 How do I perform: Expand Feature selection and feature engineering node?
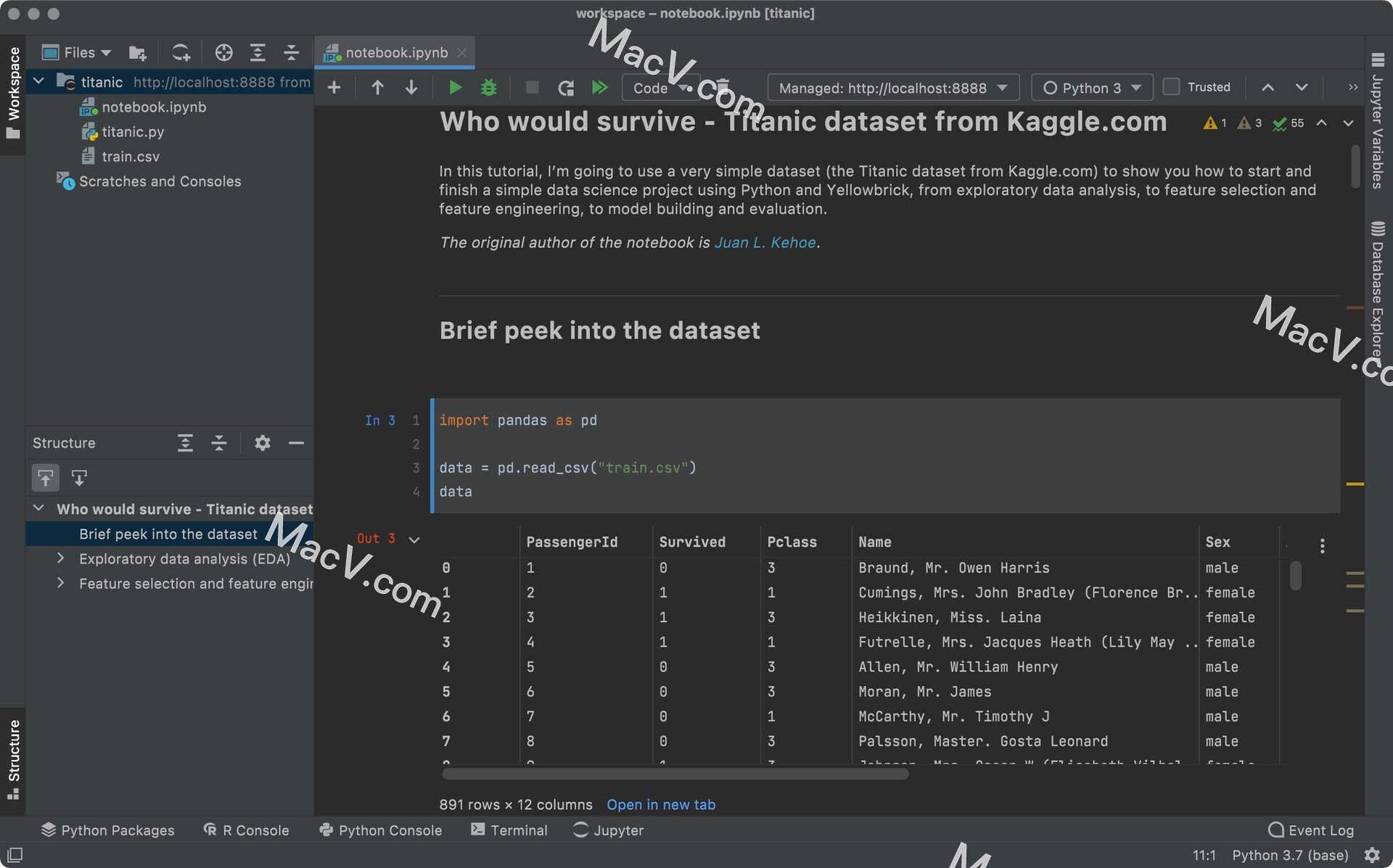(x=61, y=583)
